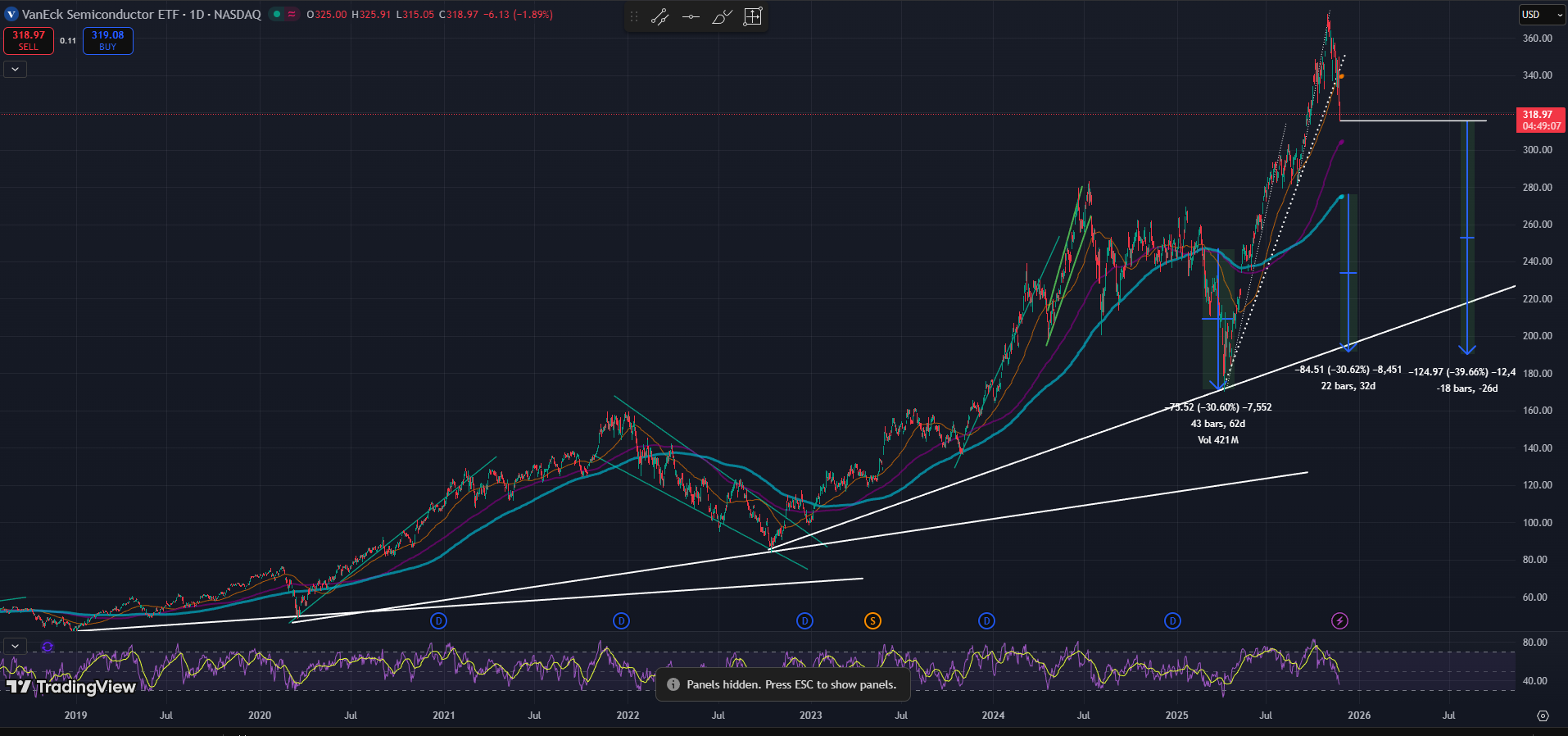Click the 2022 time axis label
This screenshot has width=1568, height=736.
[628, 716]
